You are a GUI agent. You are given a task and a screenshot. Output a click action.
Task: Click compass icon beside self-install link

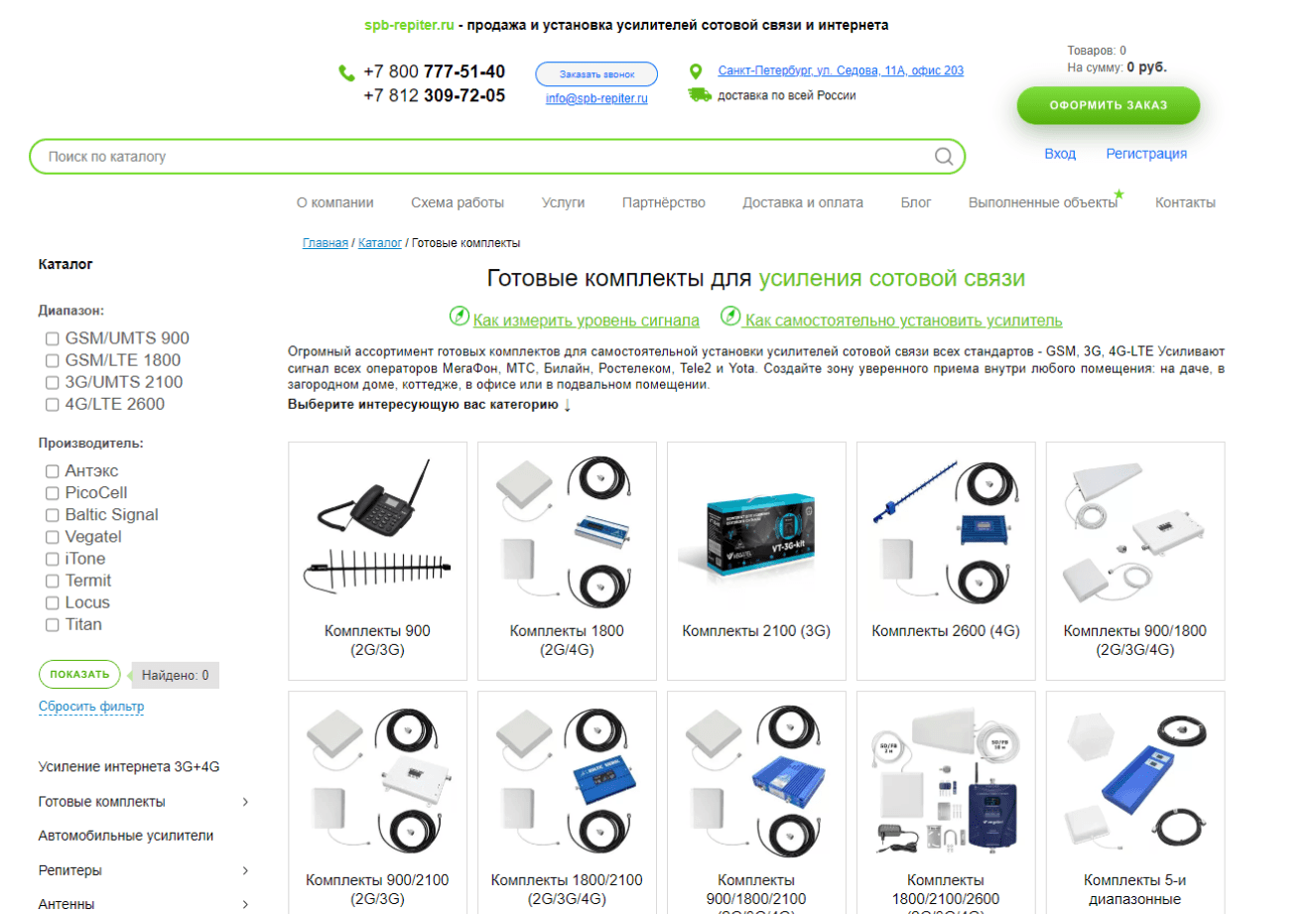[730, 317]
